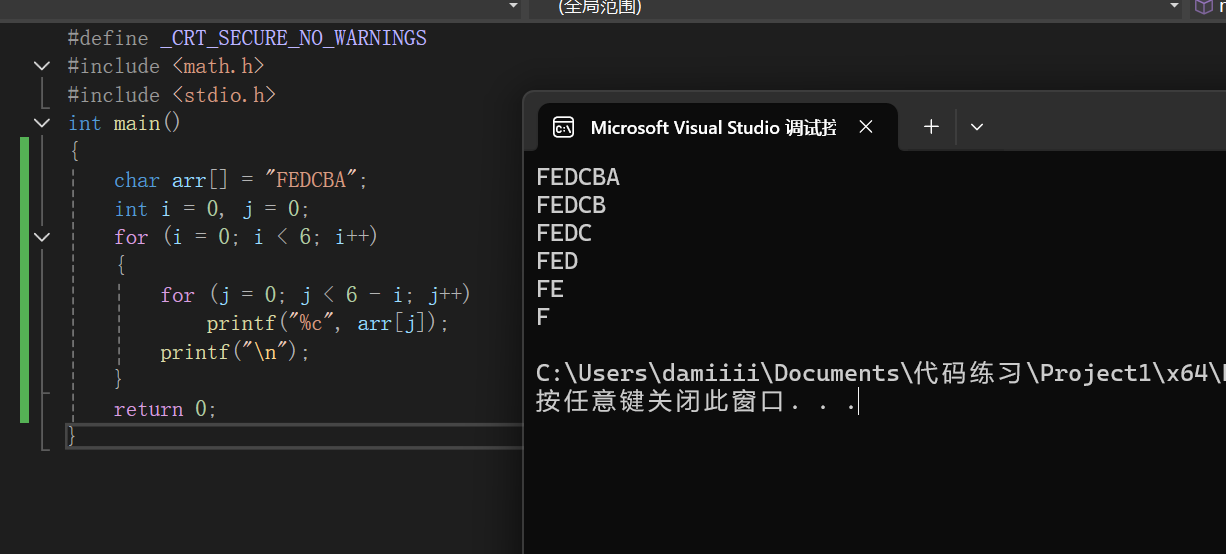Click the terminal icon on the console tab
Viewport: 1226px width, 554px height.
click(x=563, y=127)
